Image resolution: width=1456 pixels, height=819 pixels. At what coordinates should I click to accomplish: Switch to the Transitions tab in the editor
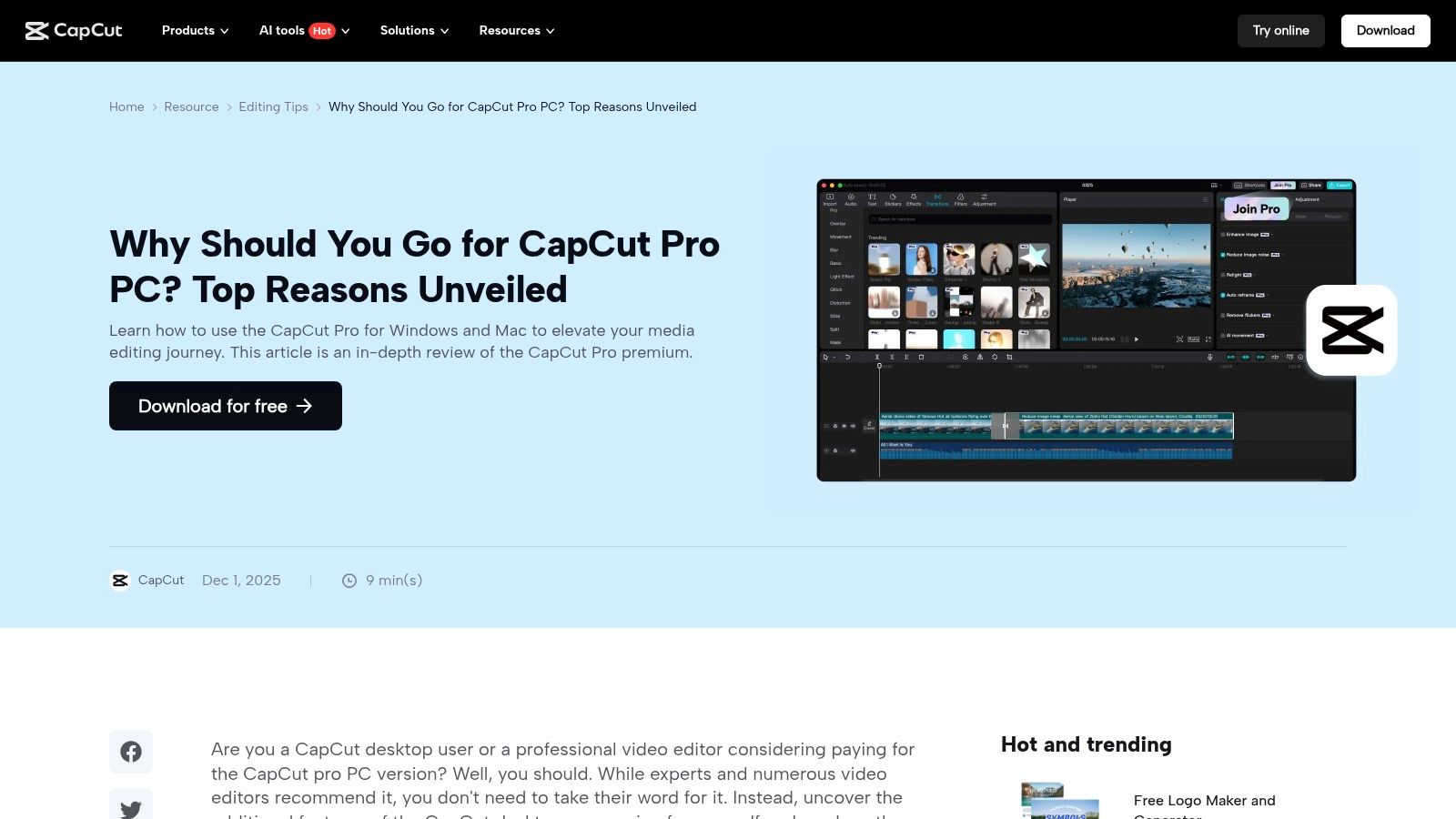[938, 197]
